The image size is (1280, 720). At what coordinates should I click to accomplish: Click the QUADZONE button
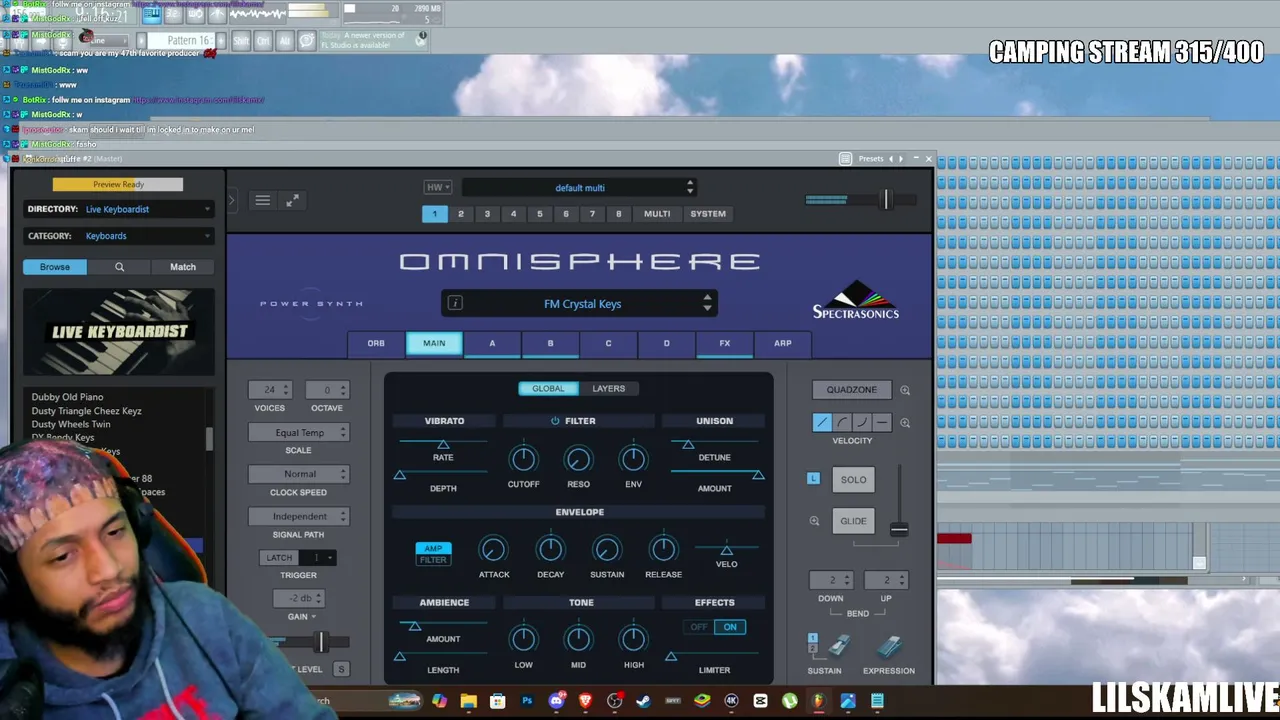(852, 390)
